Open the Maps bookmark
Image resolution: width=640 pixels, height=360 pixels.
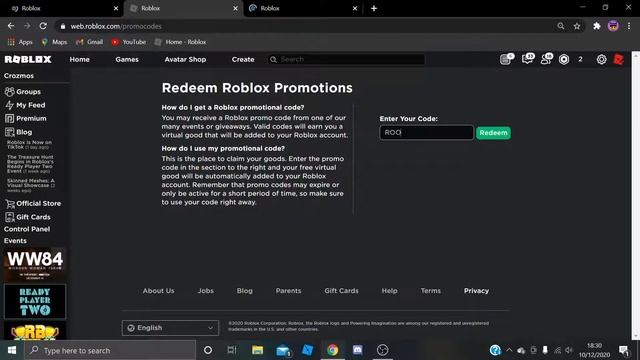point(54,42)
